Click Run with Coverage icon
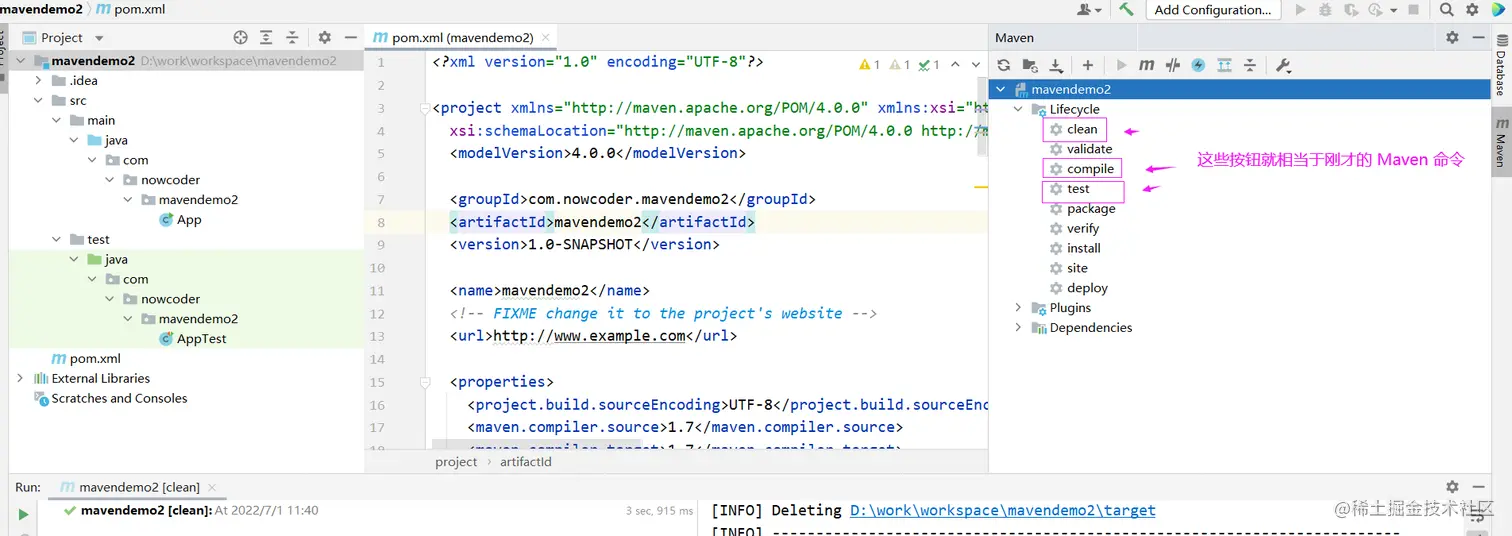 (1350, 9)
